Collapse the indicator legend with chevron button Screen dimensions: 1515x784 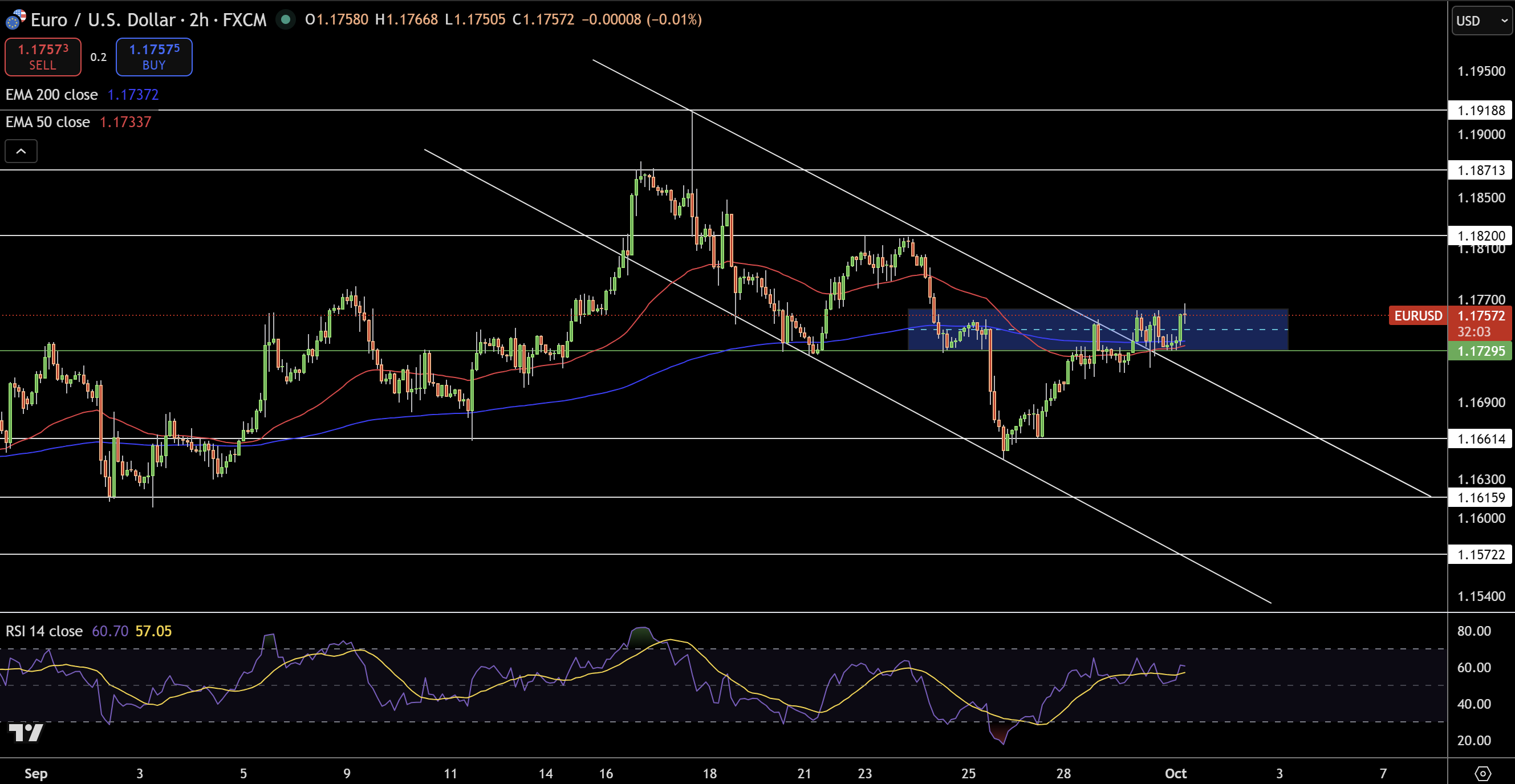coord(21,151)
